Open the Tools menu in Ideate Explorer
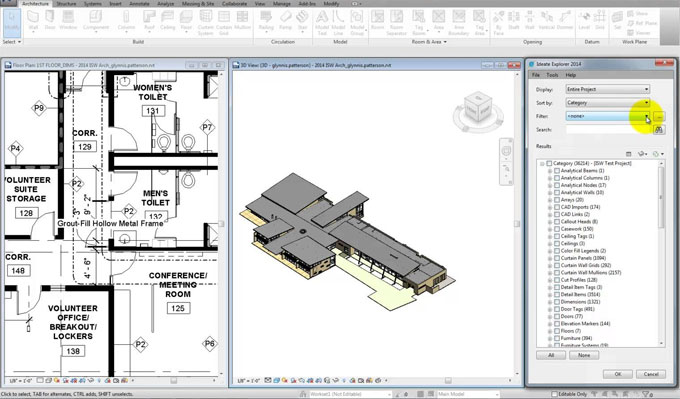This screenshot has width=680, height=399. click(552, 75)
